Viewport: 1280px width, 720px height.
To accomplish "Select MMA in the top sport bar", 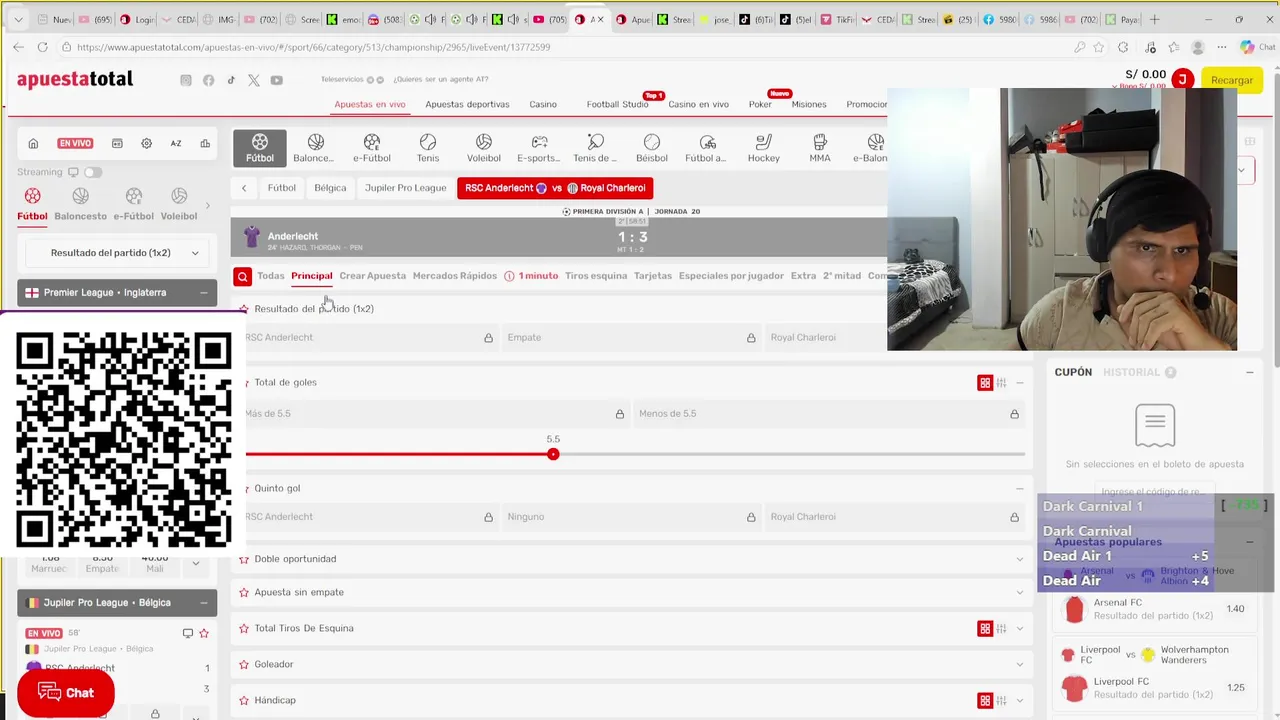I will [820, 148].
